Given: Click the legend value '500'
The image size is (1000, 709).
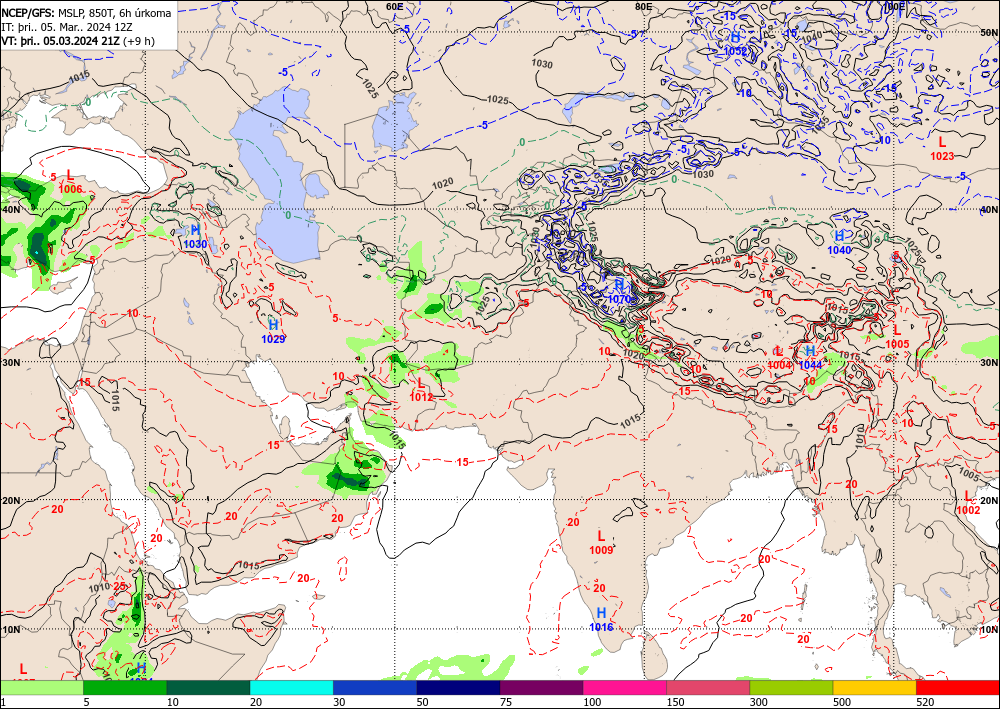Looking at the screenshot, I should pyautogui.click(x=842, y=702).
